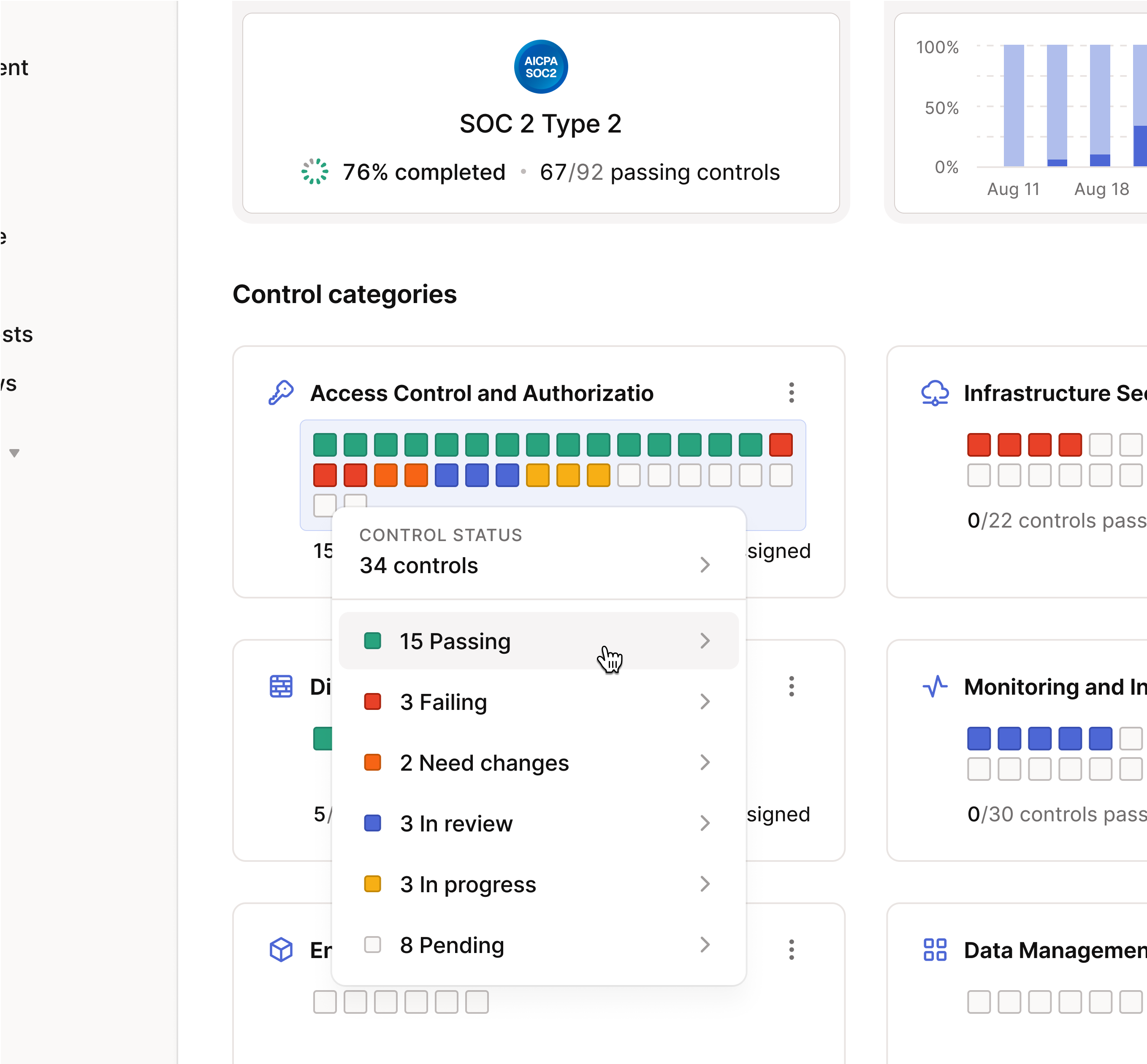
Task: Expand the 3 In review status row
Action: (x=705, y=823)
